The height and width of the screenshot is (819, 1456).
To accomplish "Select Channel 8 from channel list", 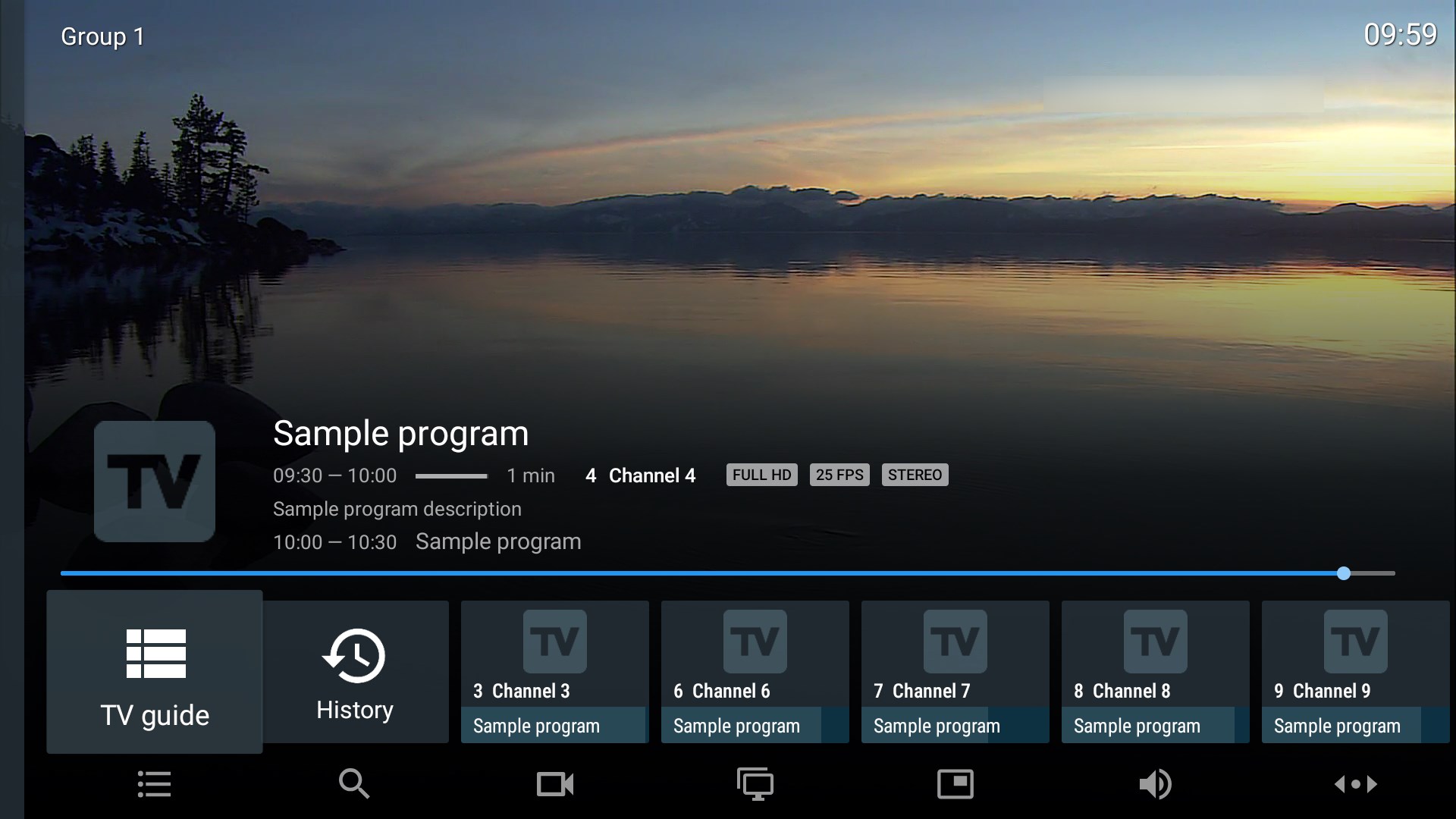I will pos(1155,669).
